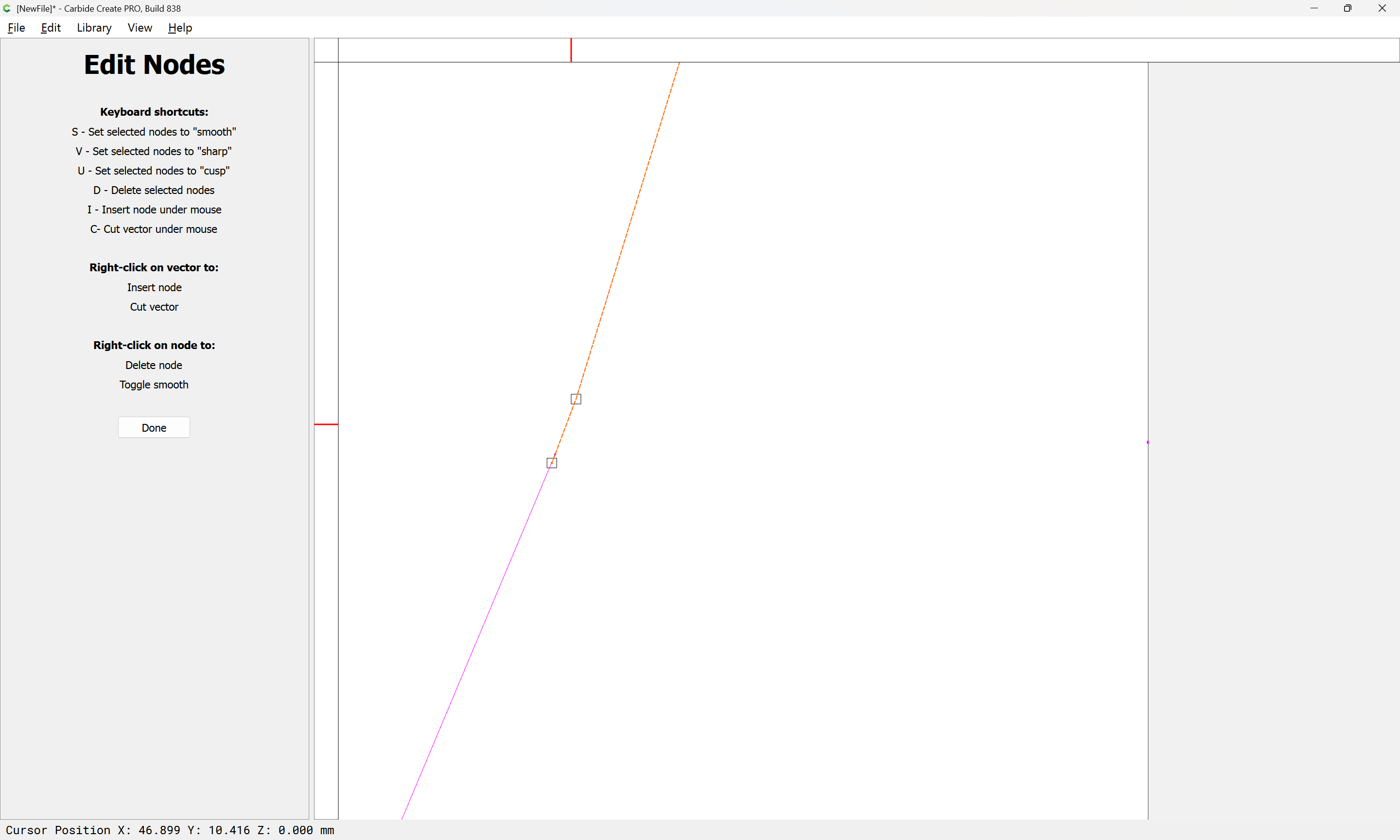The height and width of the screenshot is (840, 1400).
Task: Click the small magenta dot at canvas right edge
Action: (1148, 442)
